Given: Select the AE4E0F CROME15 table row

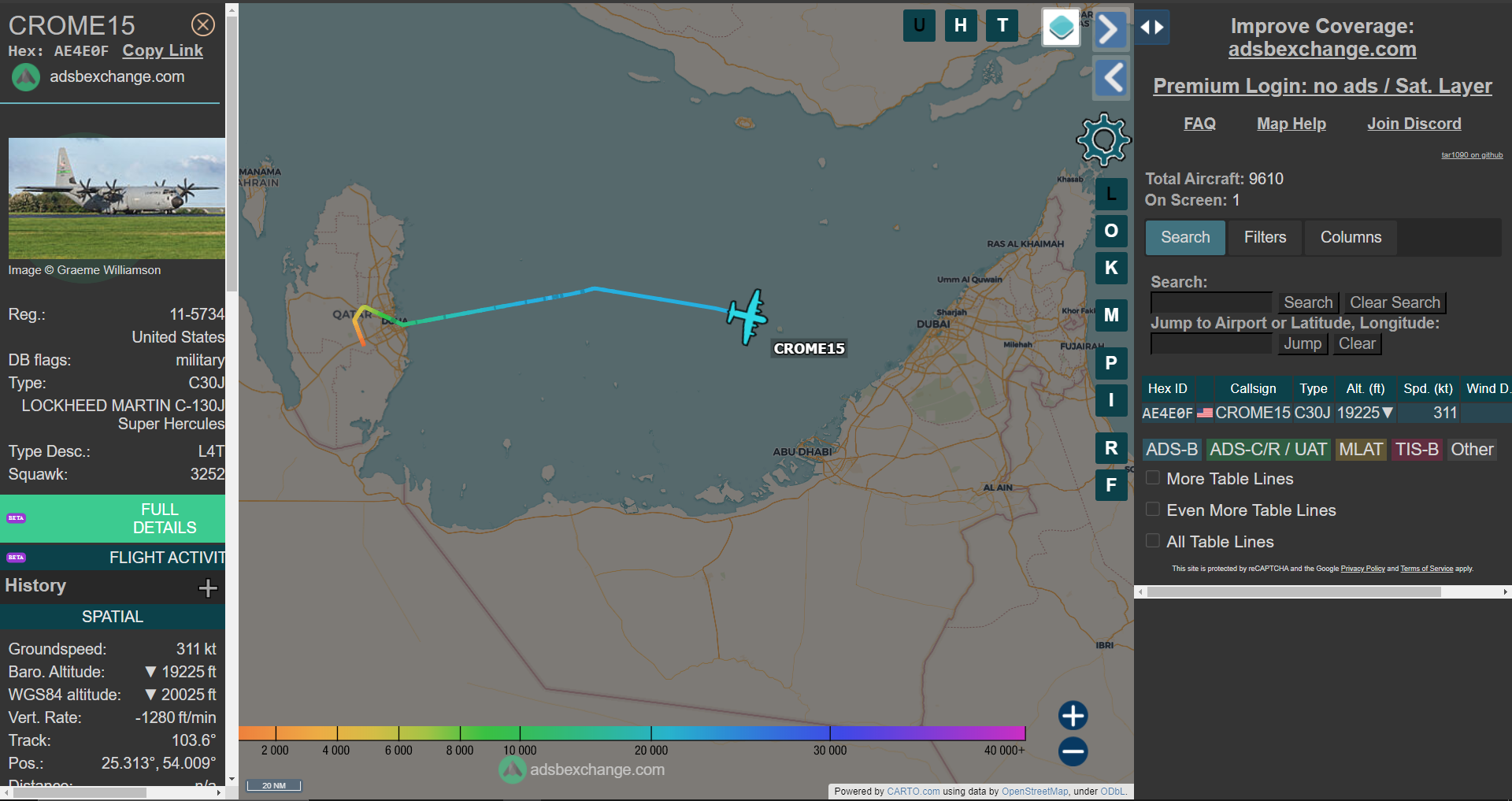Looking at the screenshot, I should tap(1326, 413).
